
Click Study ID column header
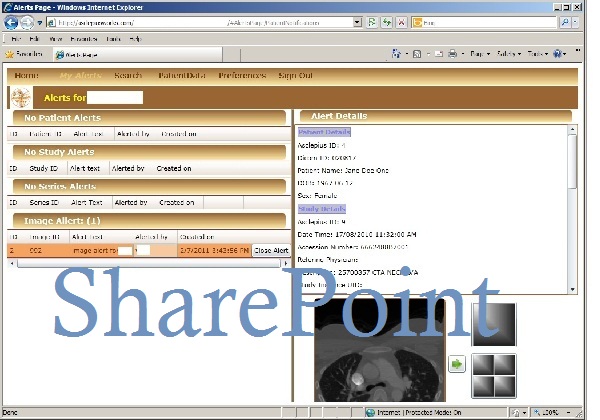[x=43, y=168]
